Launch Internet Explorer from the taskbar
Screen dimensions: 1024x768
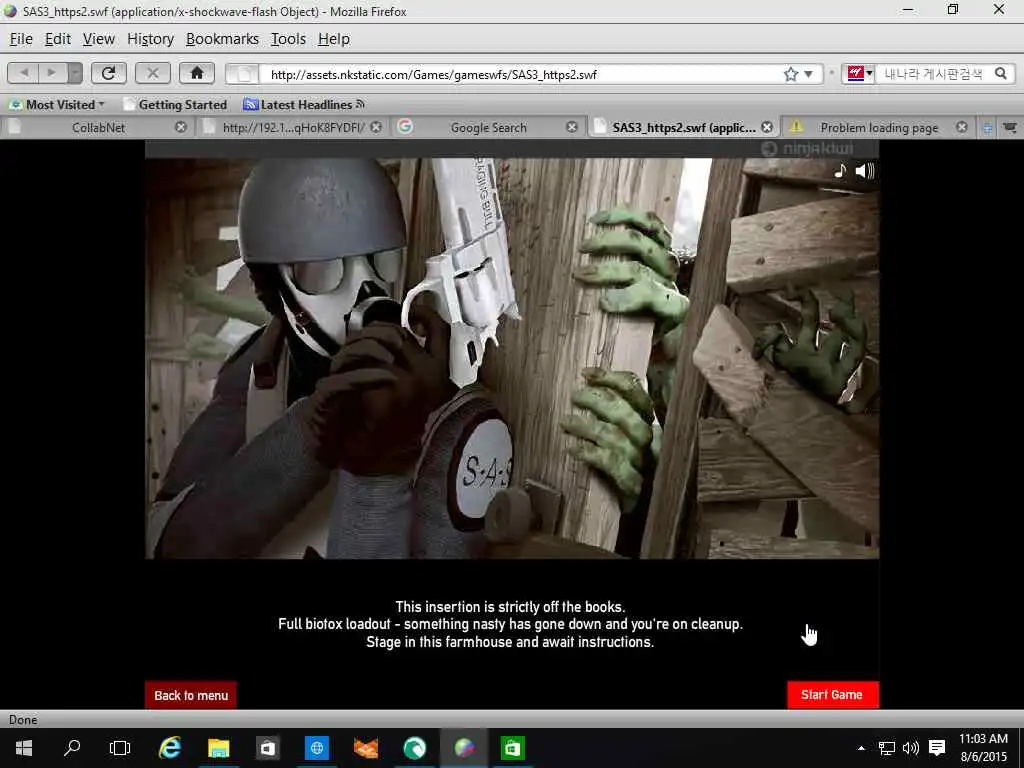pos(170,748)
